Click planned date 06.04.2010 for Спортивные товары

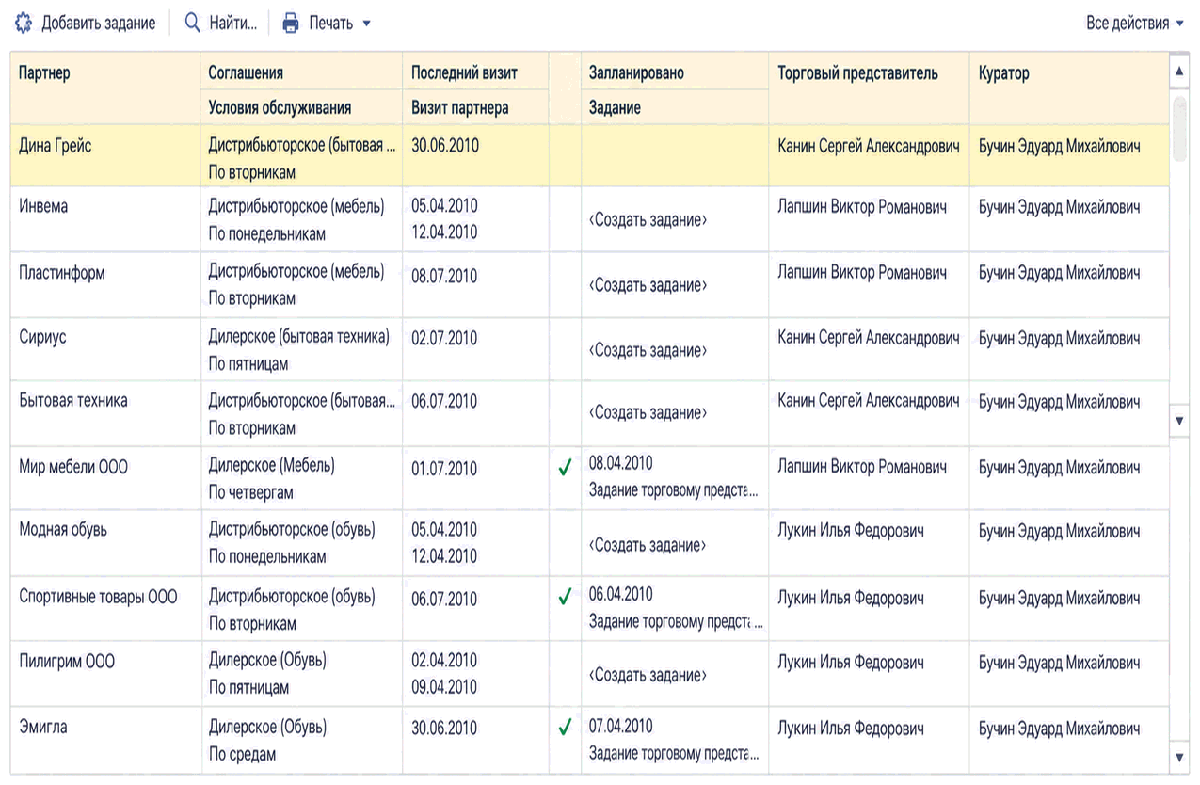pos(621,594)
